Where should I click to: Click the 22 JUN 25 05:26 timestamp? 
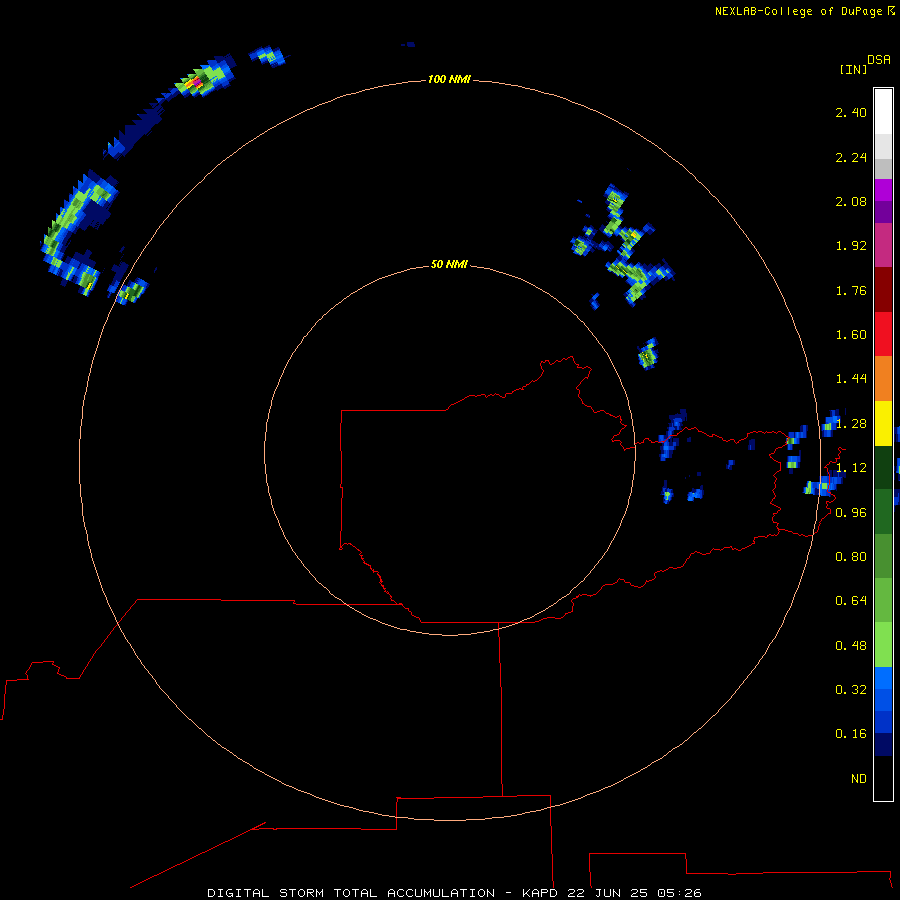[x=634, y=893]
